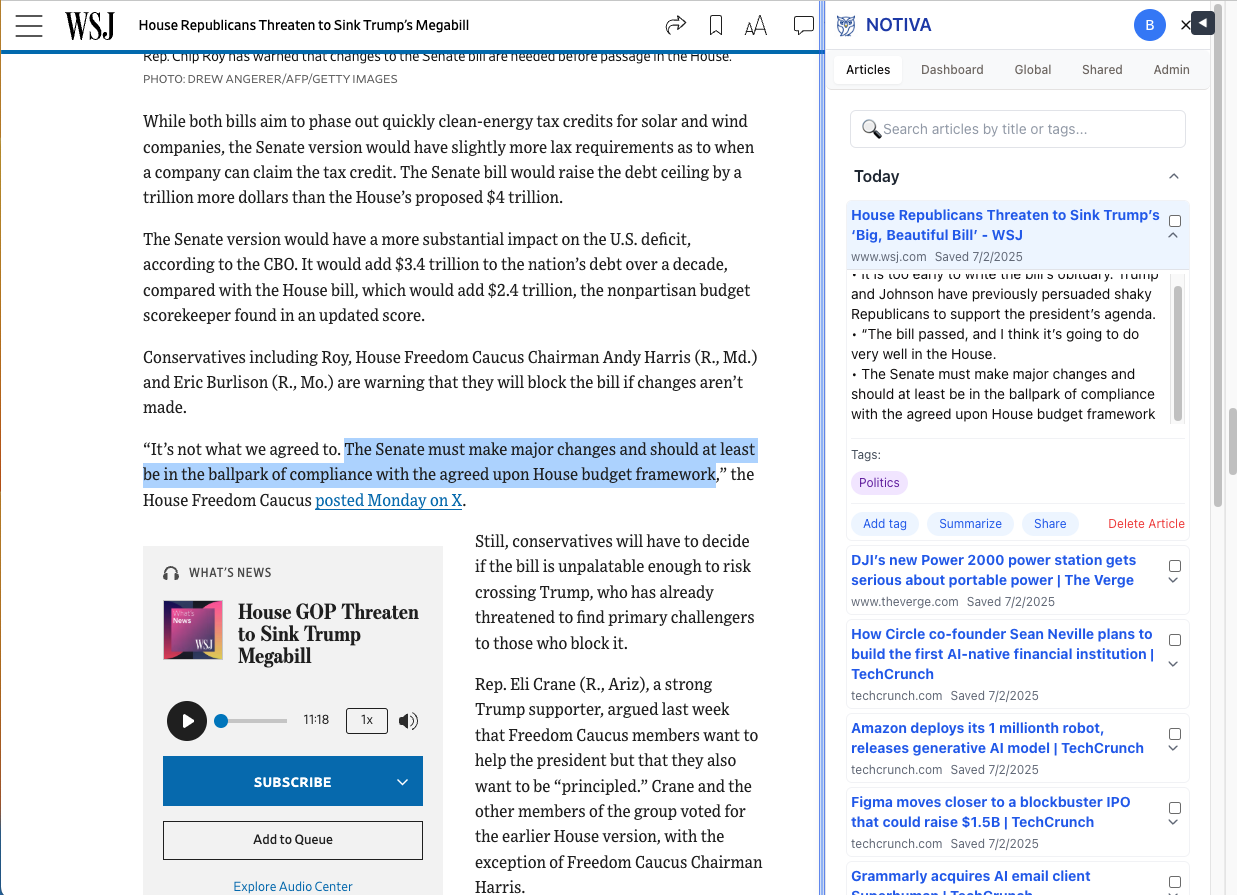The height and width of the screenshot is (895, 1237).
Task: Mute the podcast audio speaker icon
Action: click(408, 721)
